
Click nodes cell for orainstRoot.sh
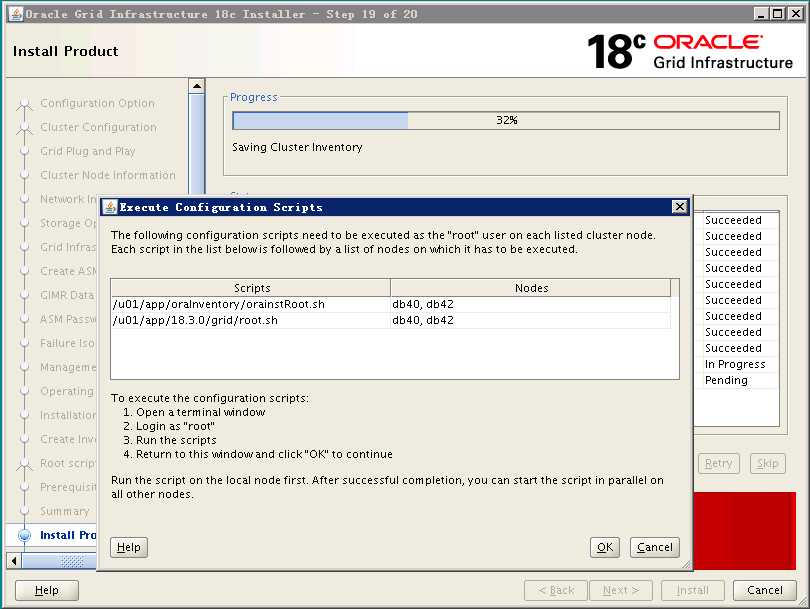531,304
